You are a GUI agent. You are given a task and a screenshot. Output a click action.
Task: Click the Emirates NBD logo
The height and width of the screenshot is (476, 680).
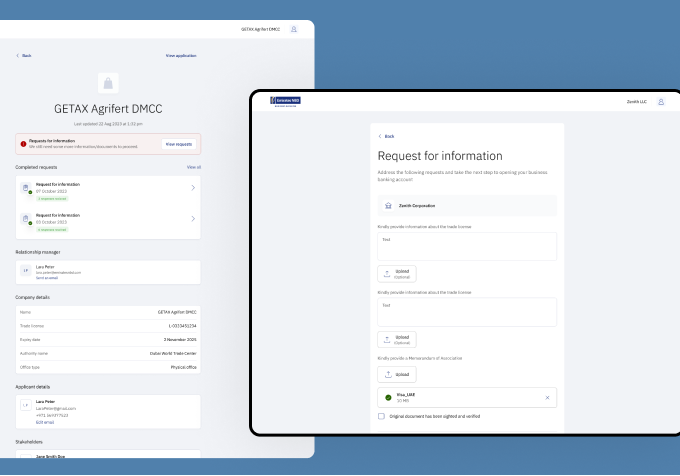[285, 102]
